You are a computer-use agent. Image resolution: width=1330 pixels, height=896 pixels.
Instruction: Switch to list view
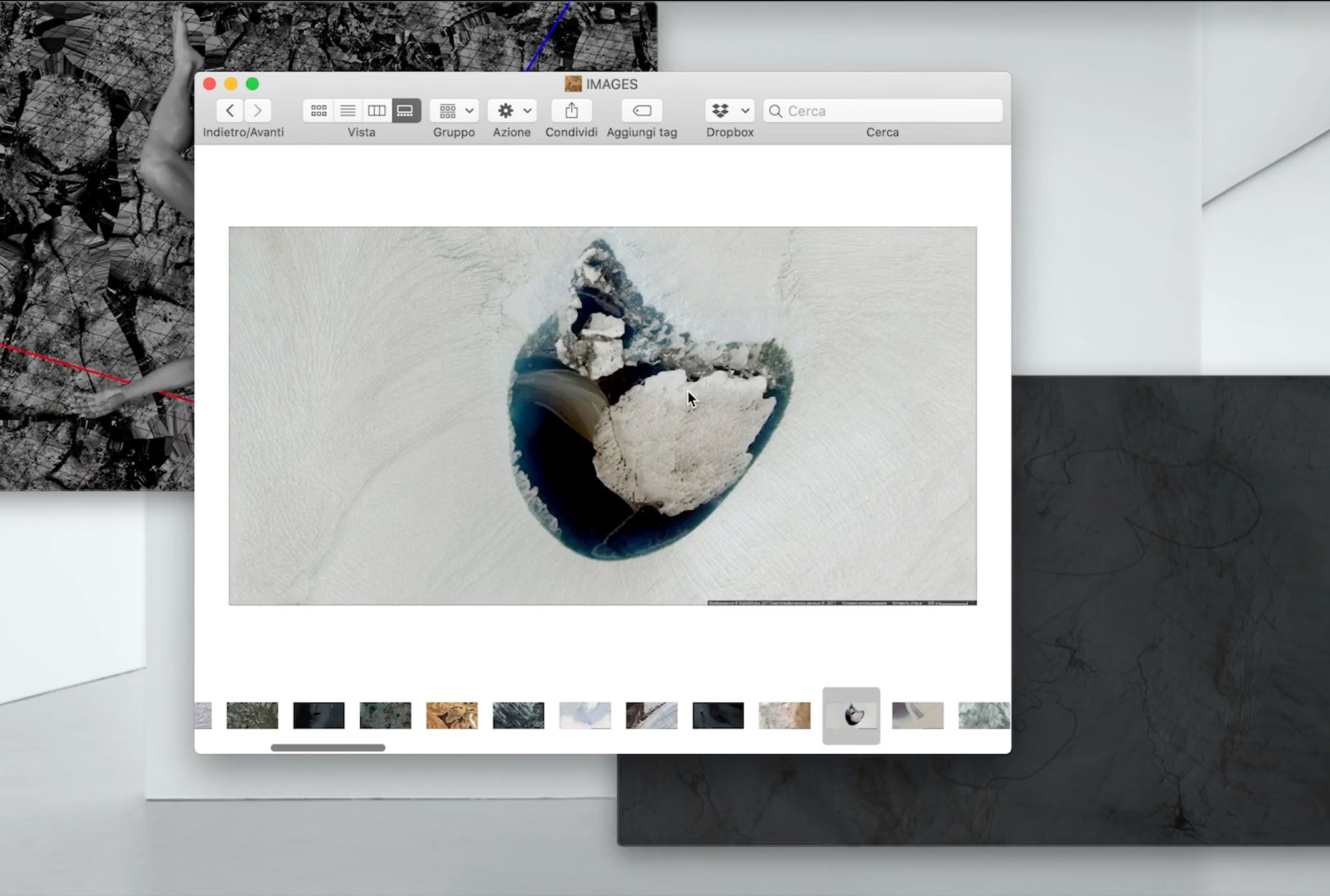(348, 111)
